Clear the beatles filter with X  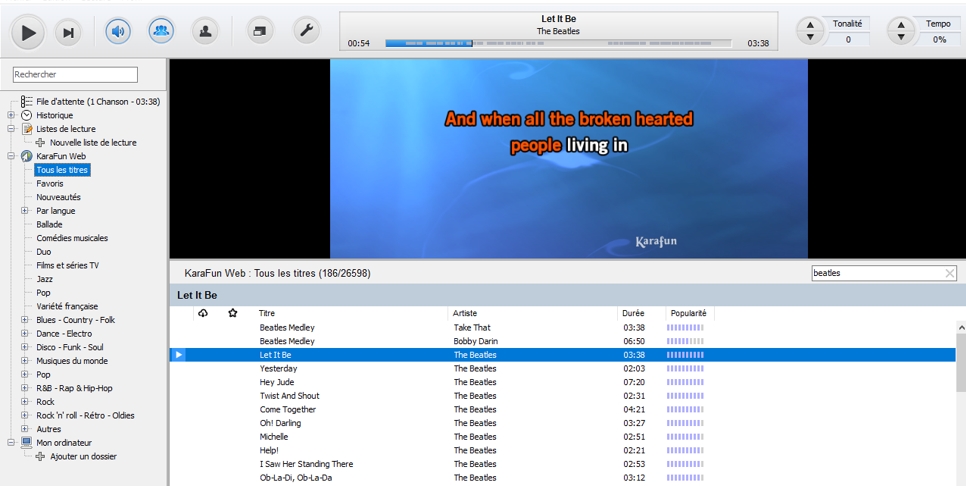(x=950, y=273)
